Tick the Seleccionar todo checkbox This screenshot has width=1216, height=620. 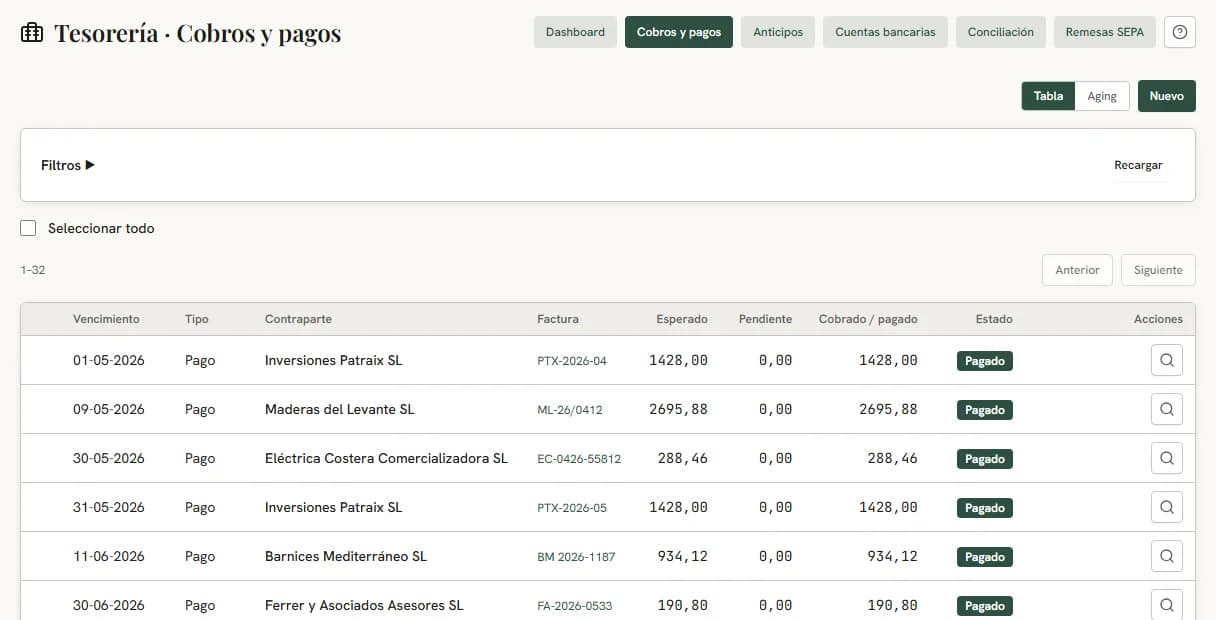click(x=28, y=229)
